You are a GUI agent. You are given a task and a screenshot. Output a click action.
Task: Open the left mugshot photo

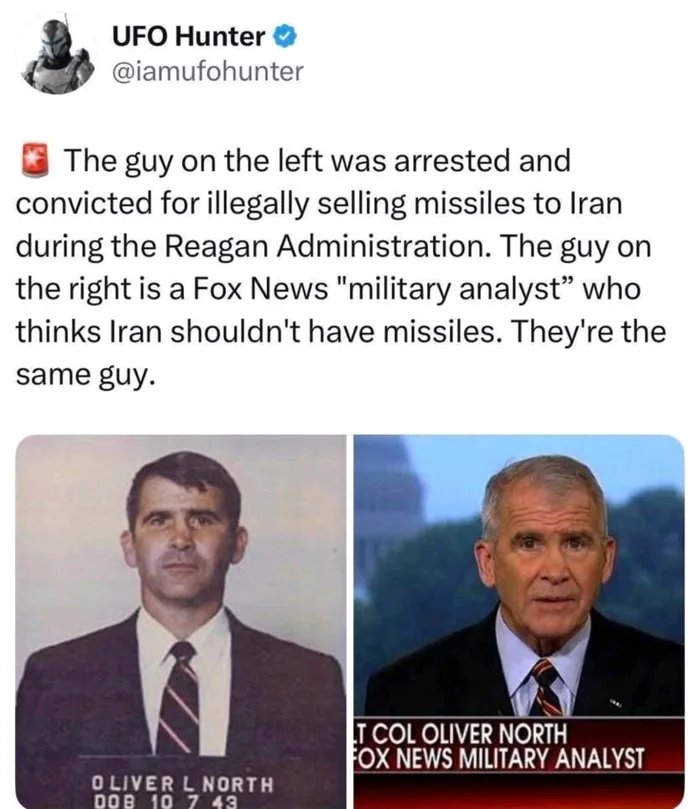pos(180,600)
